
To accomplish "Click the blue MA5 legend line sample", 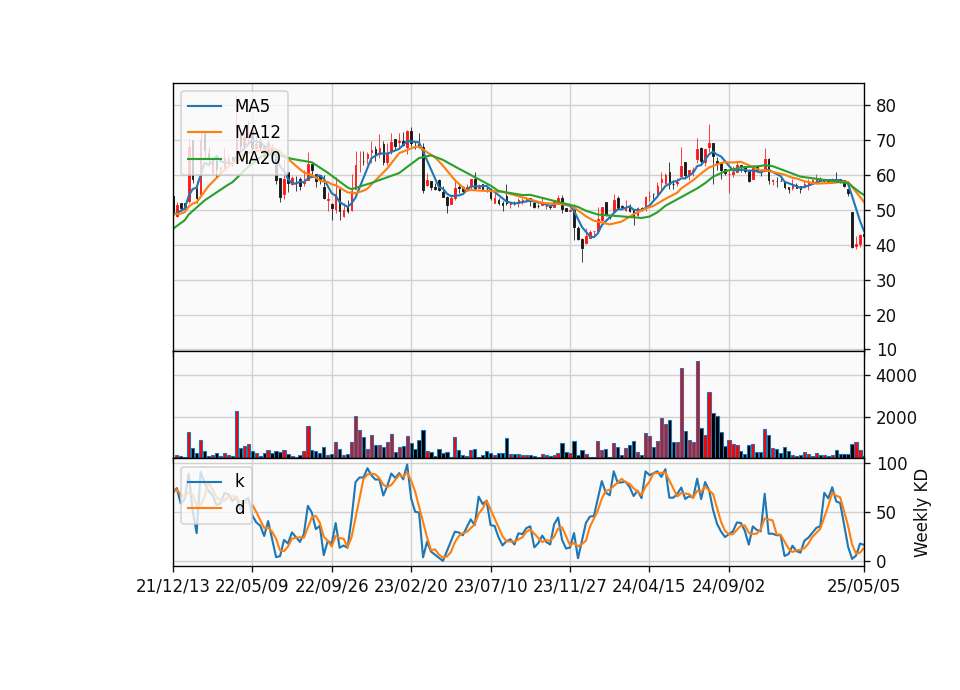I will (204, 106).
